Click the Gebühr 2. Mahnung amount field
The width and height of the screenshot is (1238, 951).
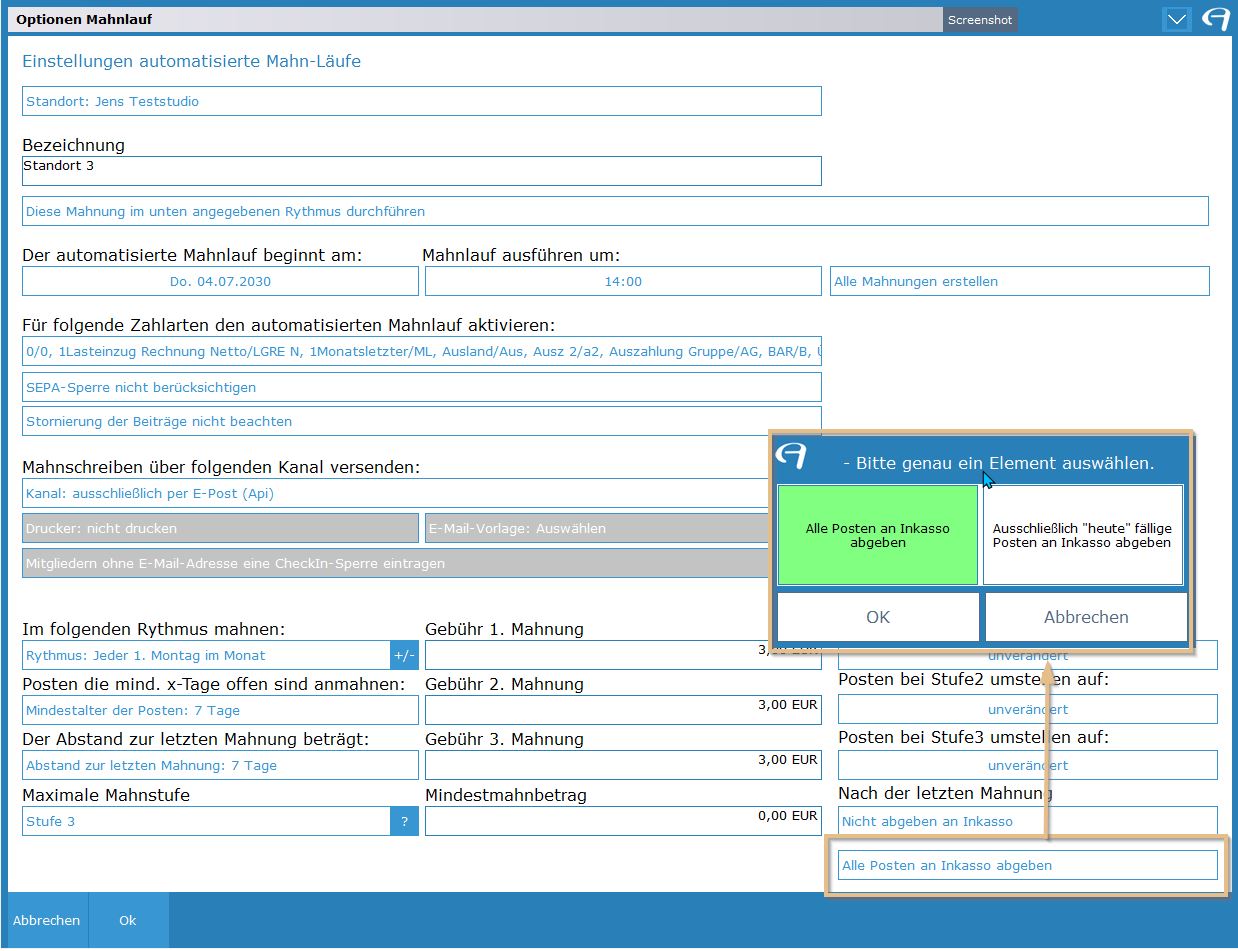622,710
